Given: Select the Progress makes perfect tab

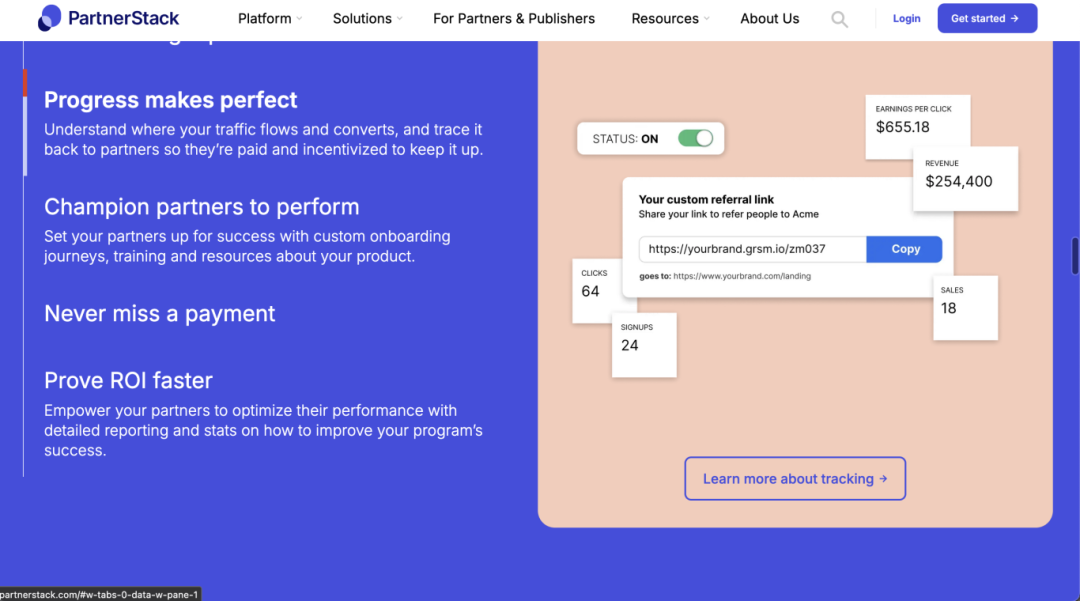Looking at the screenshot, I should (x=171, y=100).
